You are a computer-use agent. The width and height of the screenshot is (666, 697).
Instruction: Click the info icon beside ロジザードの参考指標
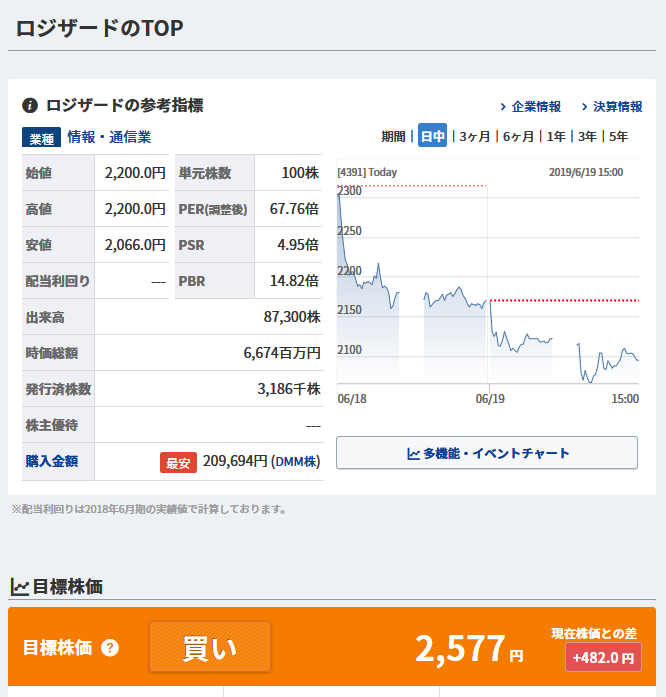30,106
